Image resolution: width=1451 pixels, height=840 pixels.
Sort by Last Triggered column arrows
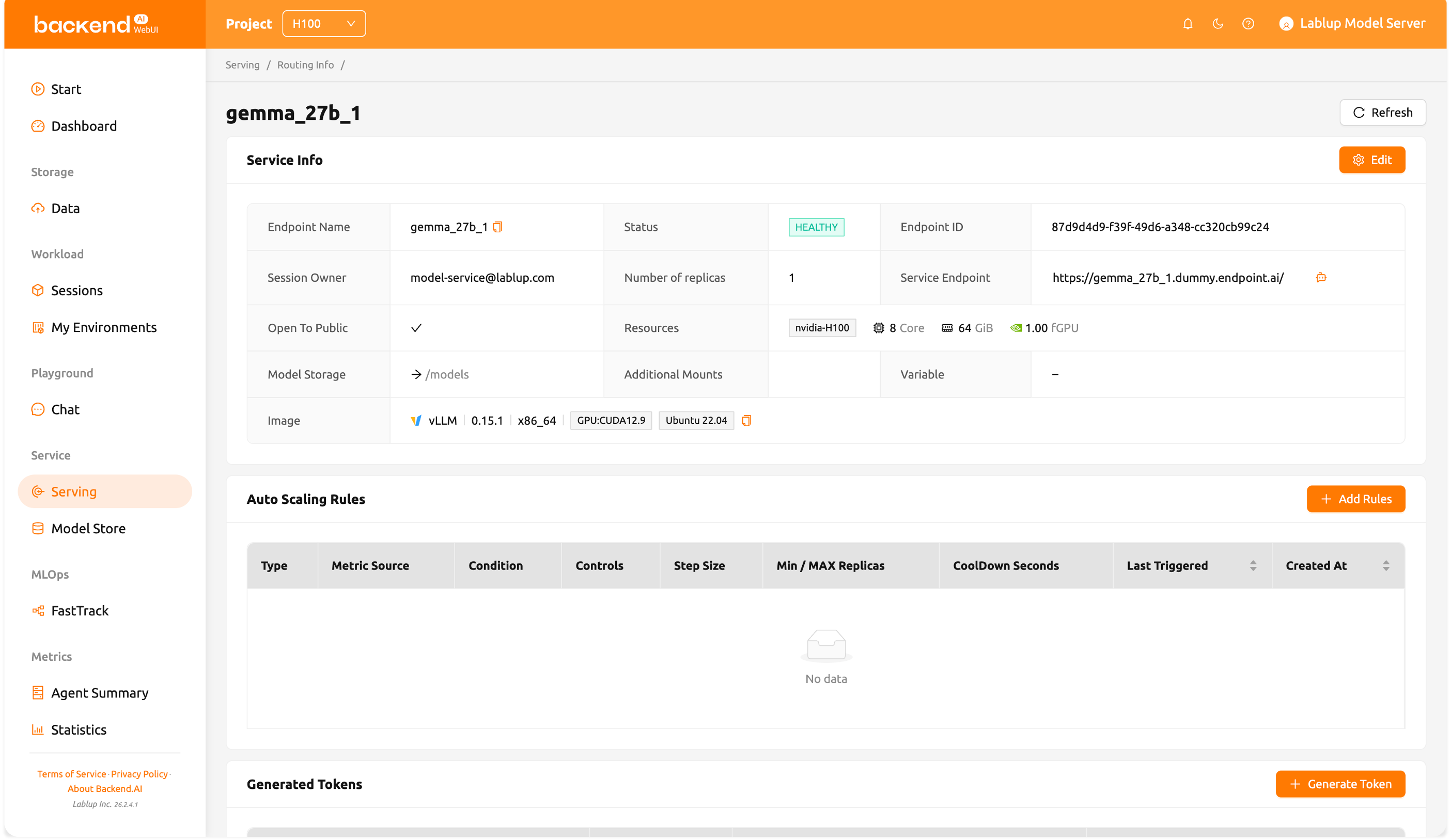(x=1253, y=565)
